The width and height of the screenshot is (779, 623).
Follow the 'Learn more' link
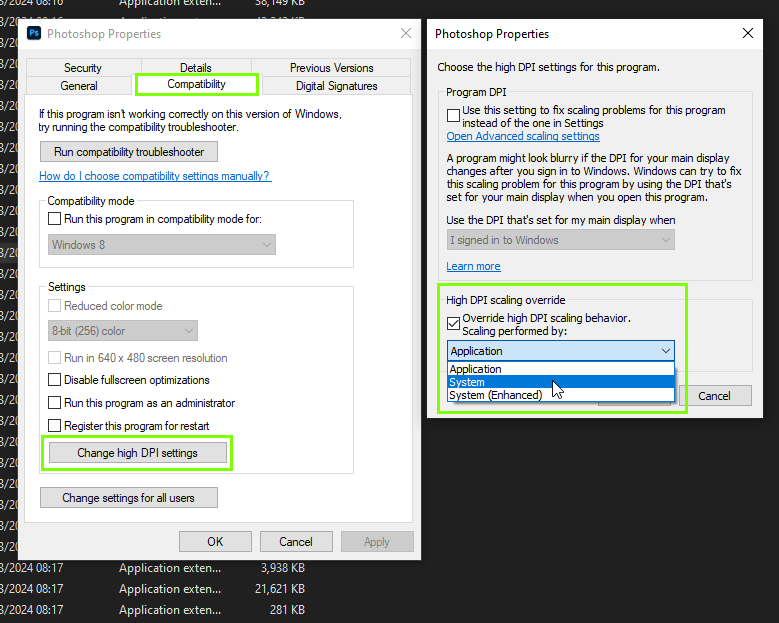click(x=473, y=266)
